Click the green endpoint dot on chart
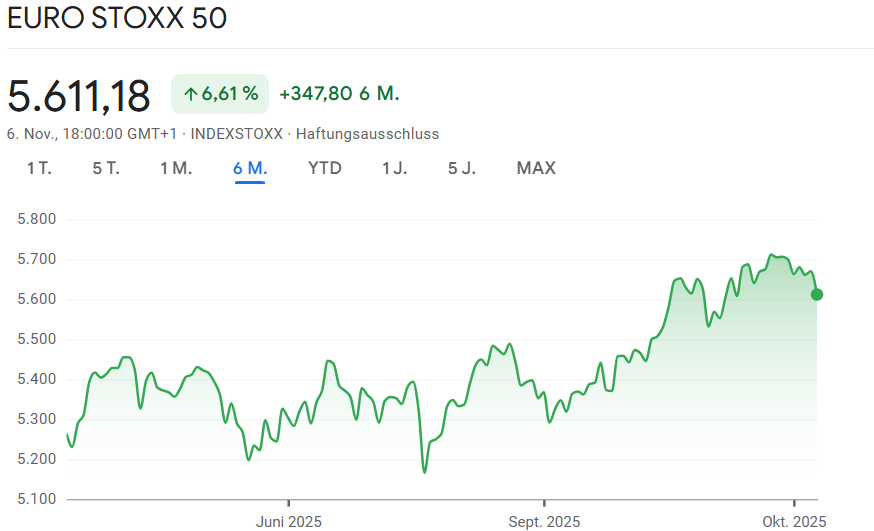Image resolution: width=874 pixels, height=531 pixels. pos(817,294)
